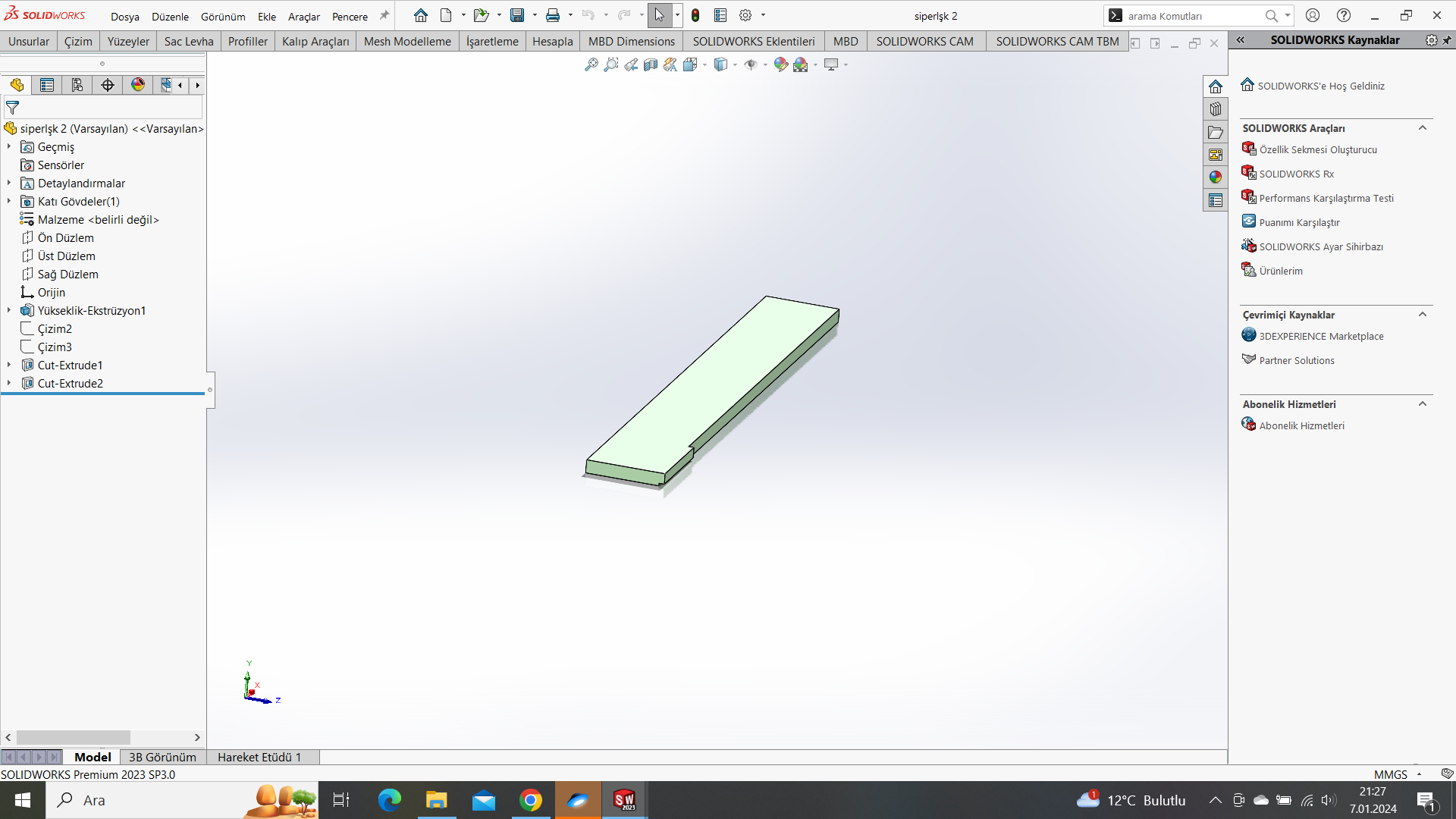Open the Dynamic Annotation Views icon
Image resolution: width=1456 pixels, height=819 pixels.
tap(670, 65)
